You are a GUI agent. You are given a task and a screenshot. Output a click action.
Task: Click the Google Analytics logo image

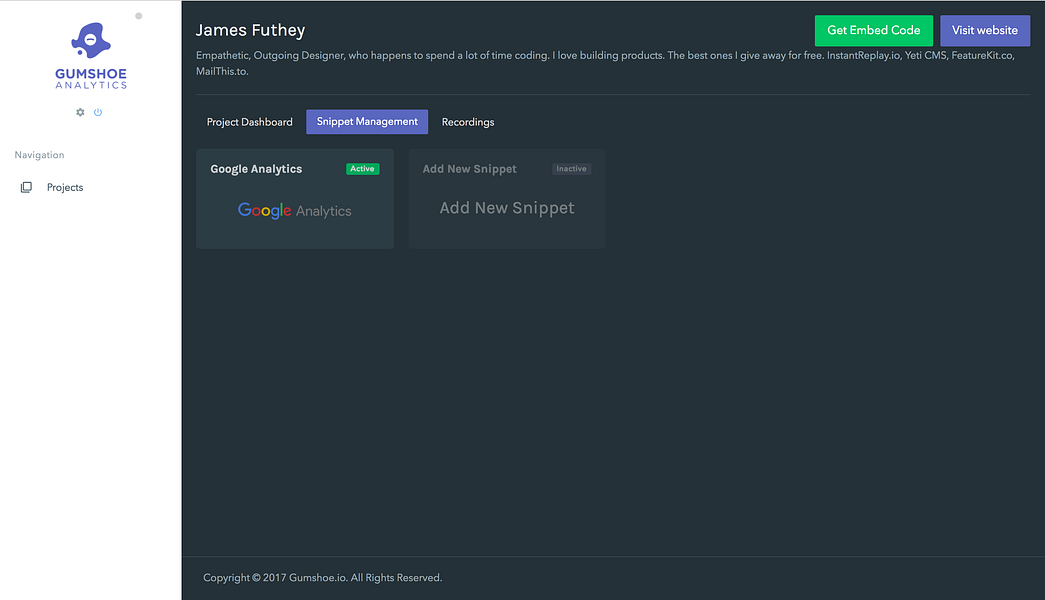(x=295, y=211)
